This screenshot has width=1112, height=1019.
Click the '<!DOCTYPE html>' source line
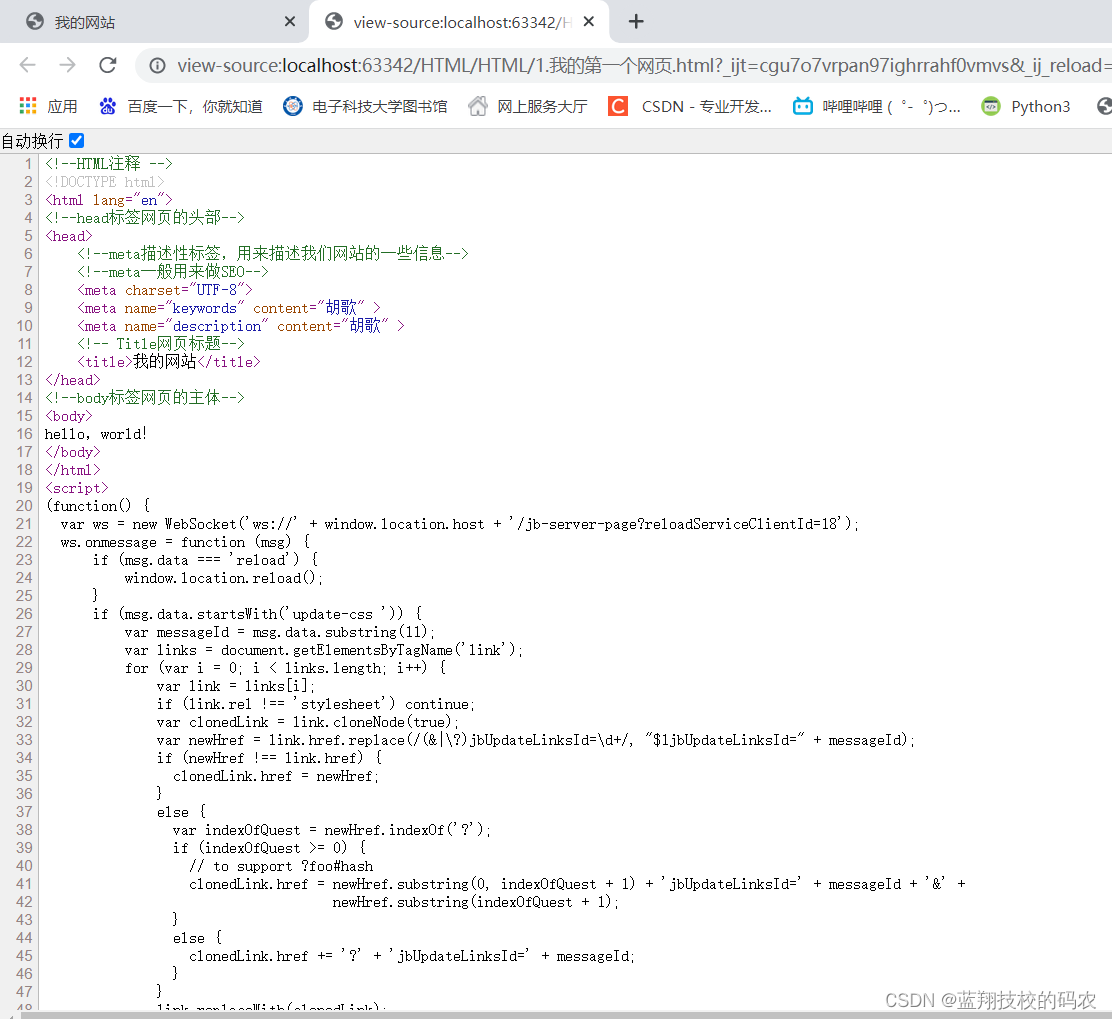(x=104, y=182)
